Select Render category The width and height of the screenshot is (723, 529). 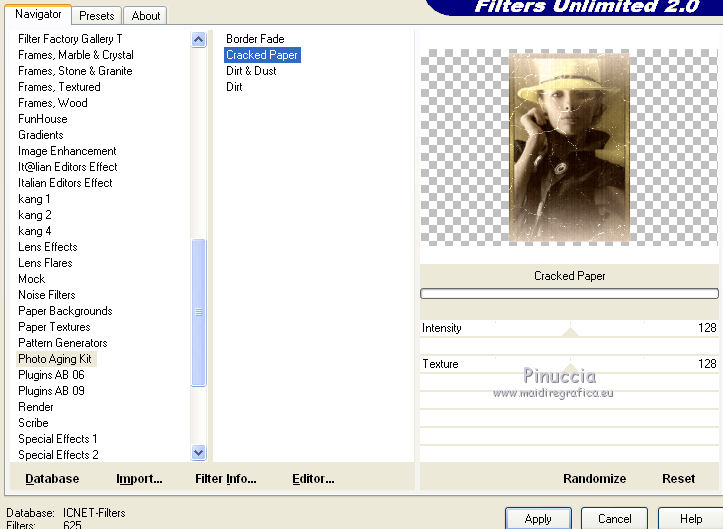click(36, 407)
